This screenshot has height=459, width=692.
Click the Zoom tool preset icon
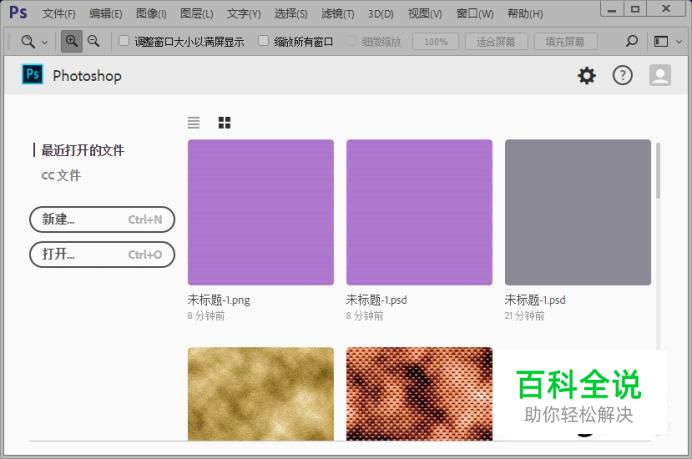coord(28,42)
